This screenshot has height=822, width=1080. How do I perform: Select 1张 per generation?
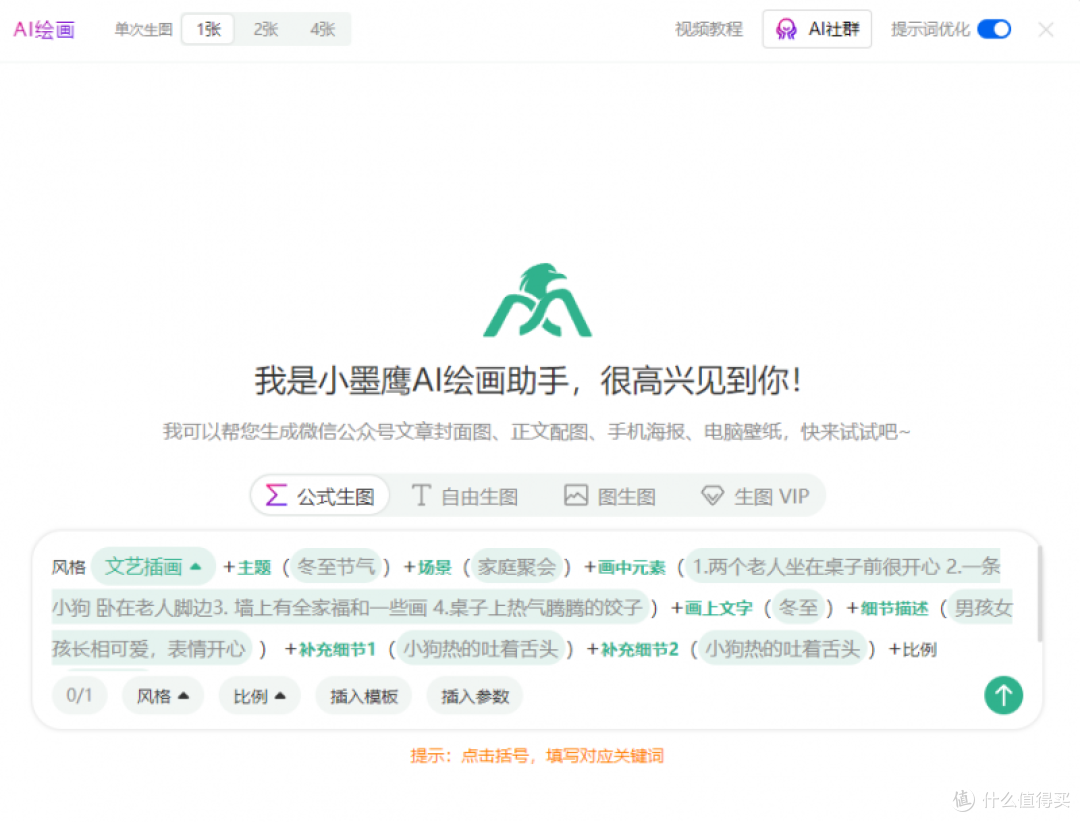pyautogui.click(x=208, y=29)
